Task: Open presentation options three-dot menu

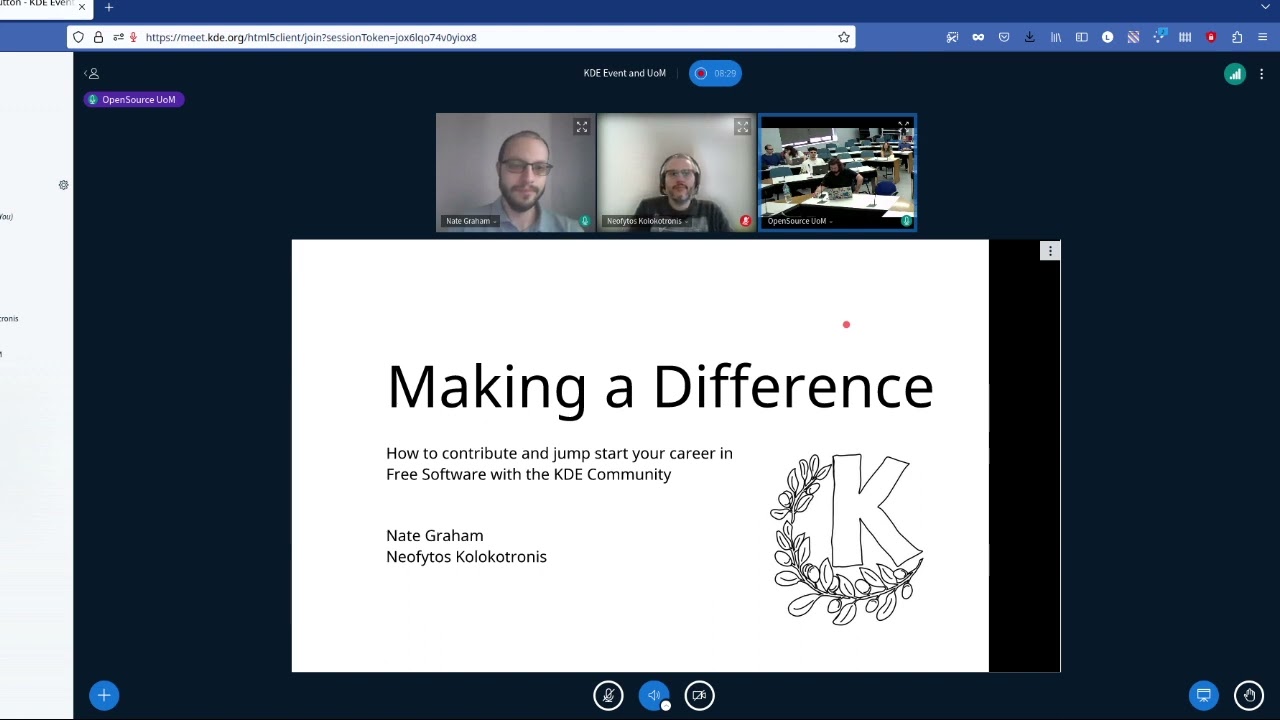Action: [x=1050, y=251]
